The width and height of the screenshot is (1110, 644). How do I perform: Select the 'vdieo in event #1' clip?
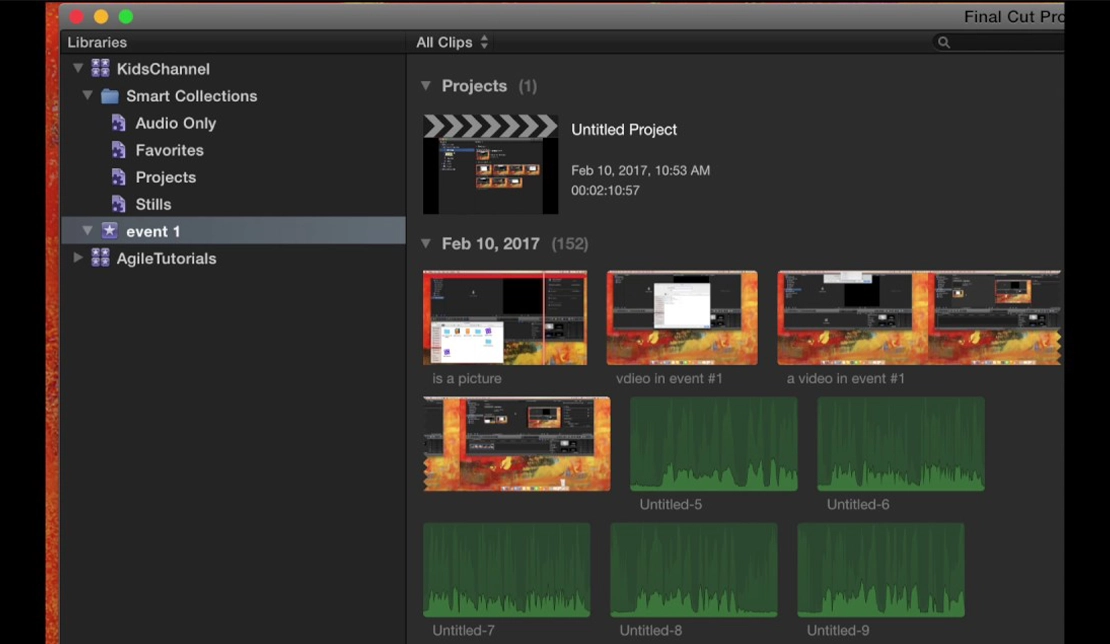point(681,317)
